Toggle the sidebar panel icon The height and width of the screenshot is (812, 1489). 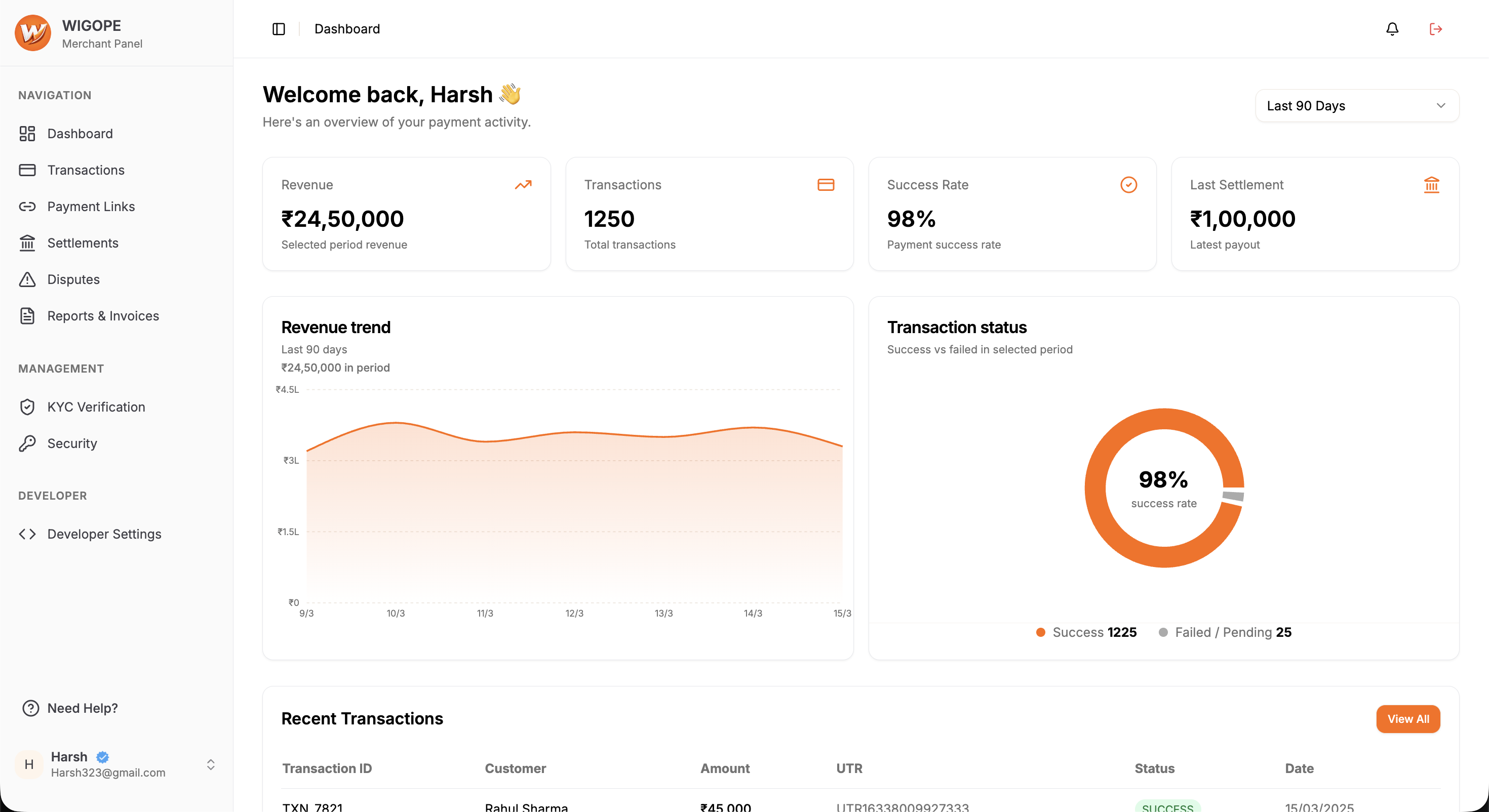pyautogui.click(x=279, y=29)
